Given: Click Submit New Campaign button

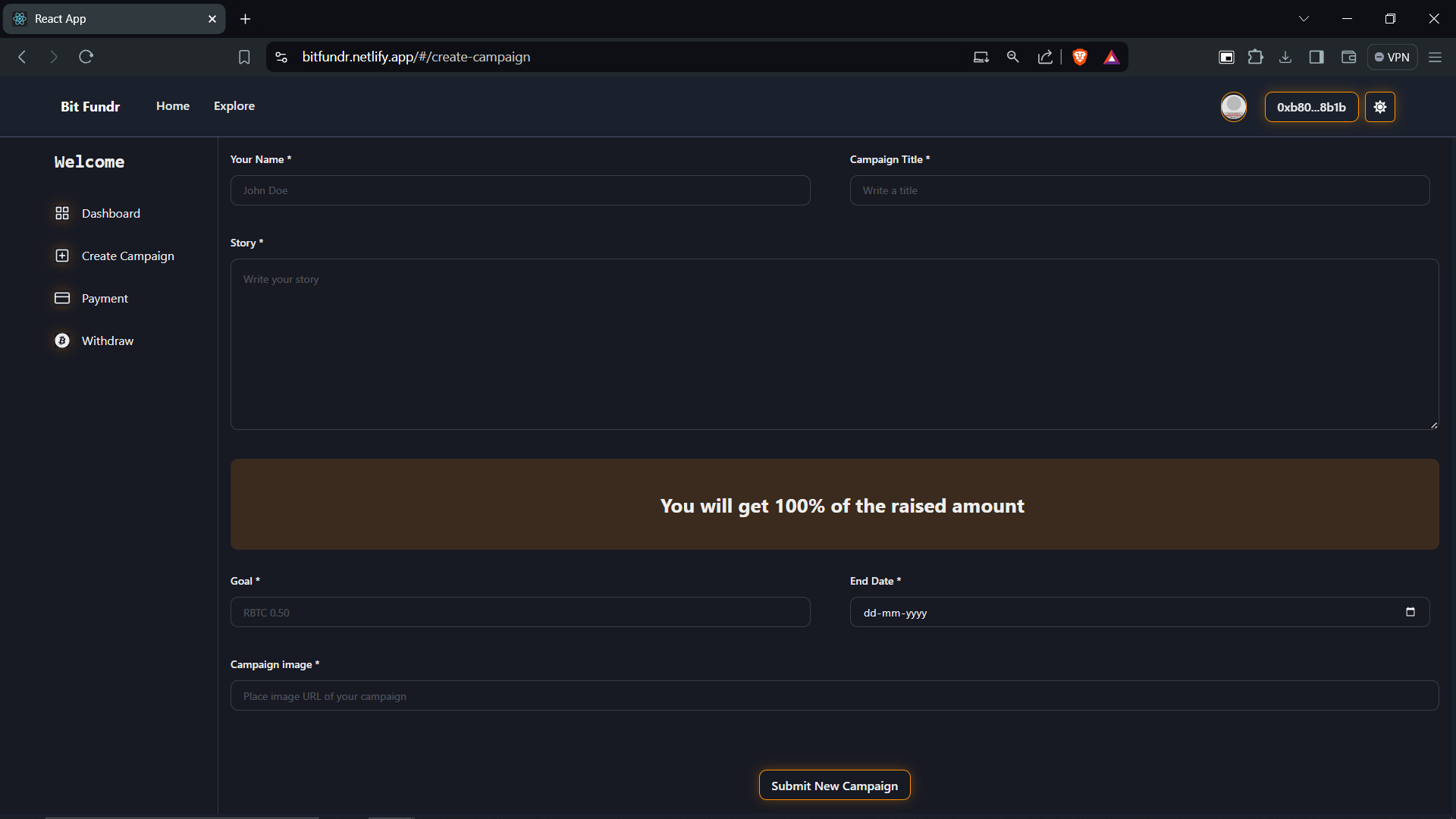Looking at the screenshot, I should click(834, 786).
